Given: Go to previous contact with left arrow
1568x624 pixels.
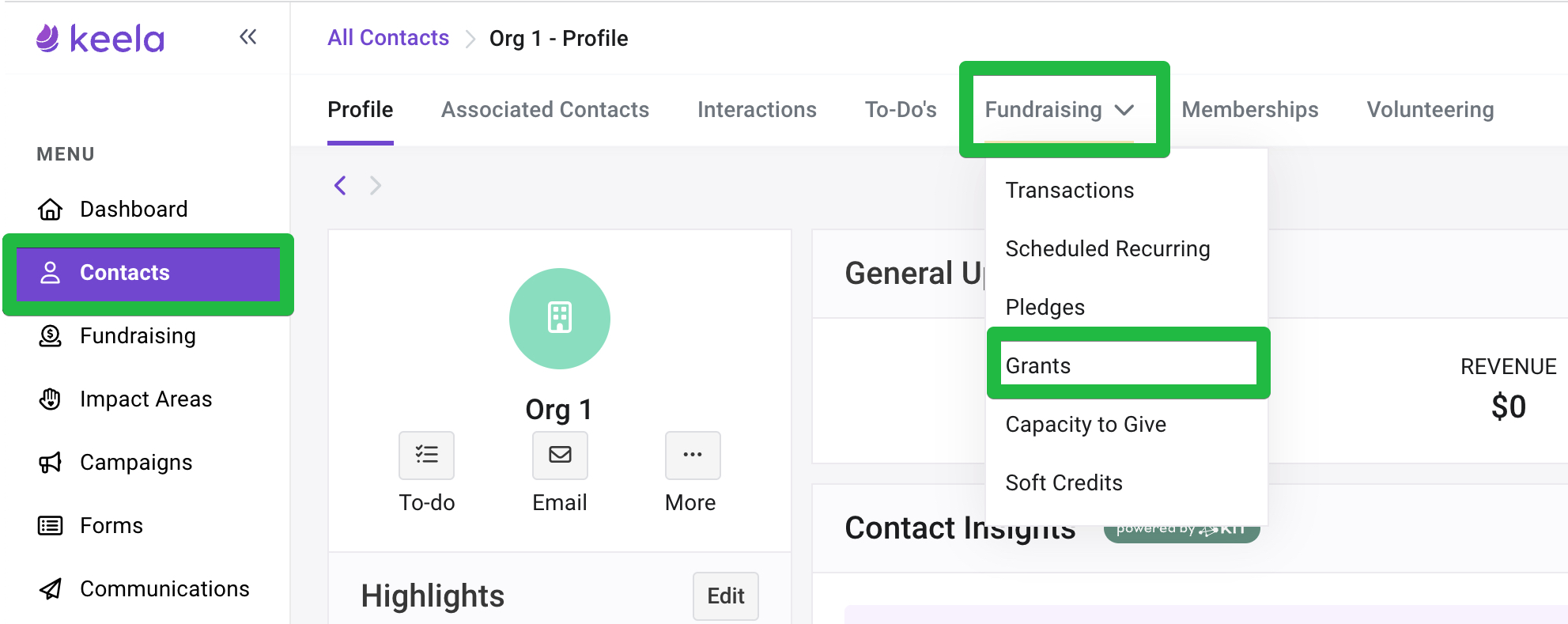Looking at the screenshot, I should point(341,186).
